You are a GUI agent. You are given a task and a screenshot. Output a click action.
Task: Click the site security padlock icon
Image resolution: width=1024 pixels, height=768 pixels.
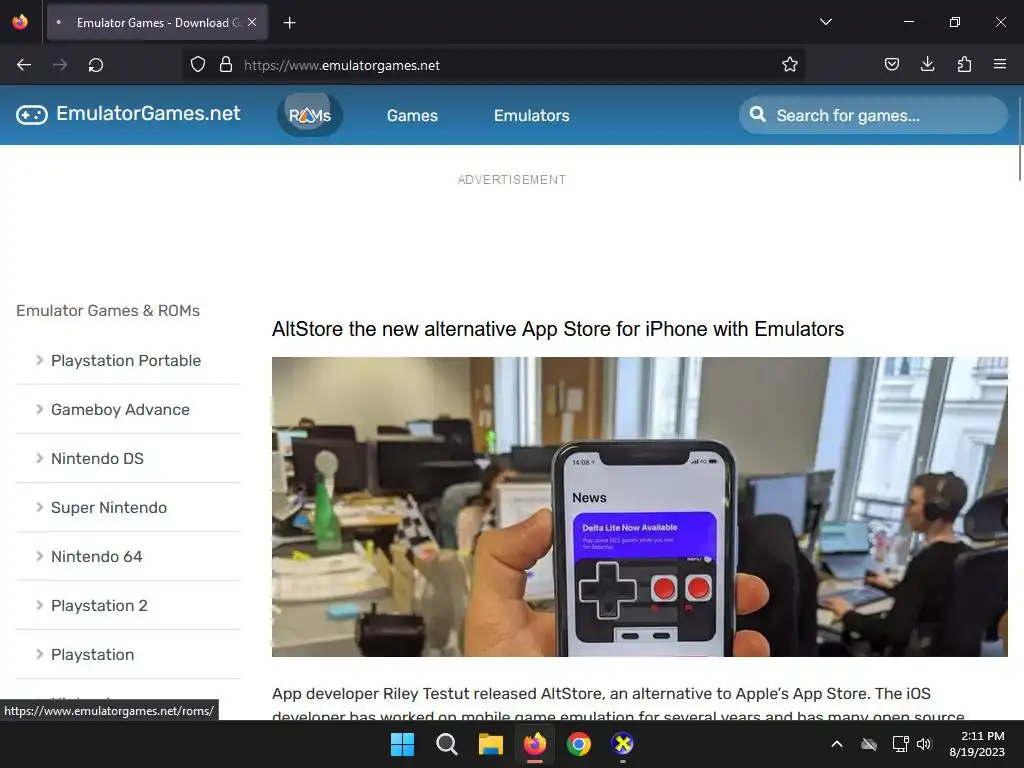(226, 65)
